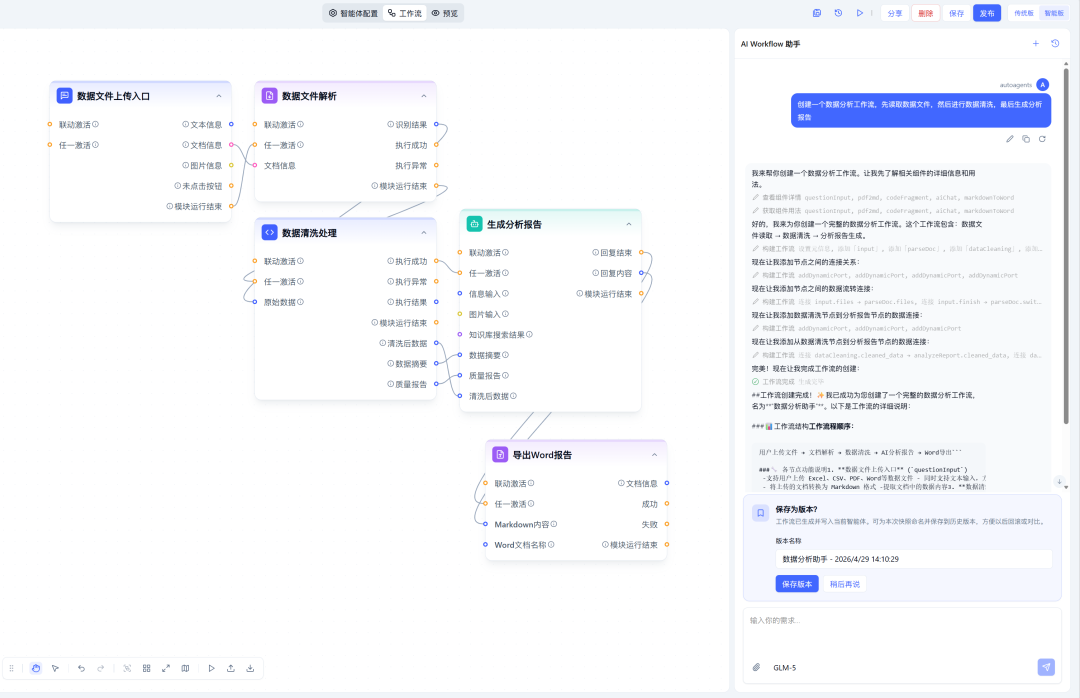Select the arrow pointer tool in bottom toolbar
1080x698 pixels.
pos(55,668)
